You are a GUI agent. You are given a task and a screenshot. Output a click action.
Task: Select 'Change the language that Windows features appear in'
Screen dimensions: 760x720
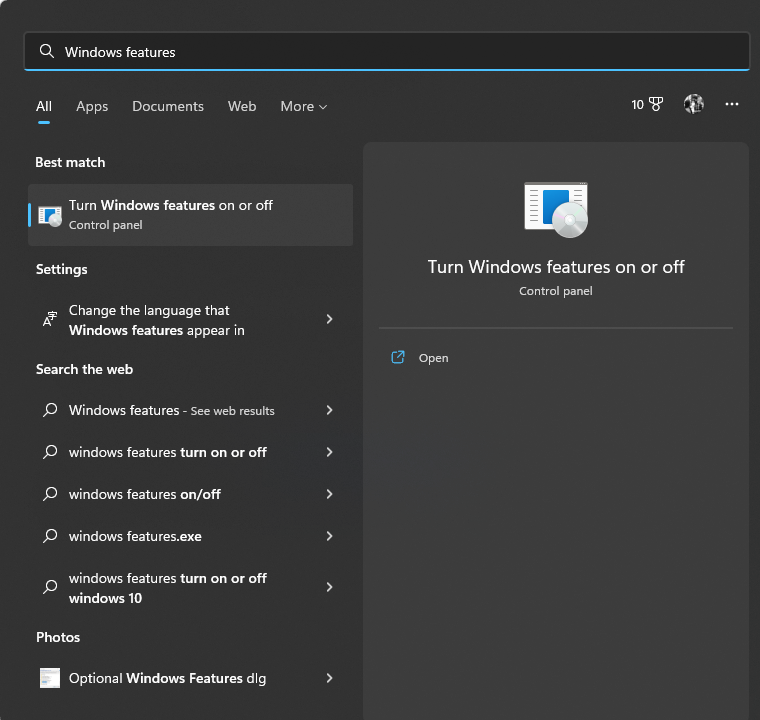click(190, 320)
